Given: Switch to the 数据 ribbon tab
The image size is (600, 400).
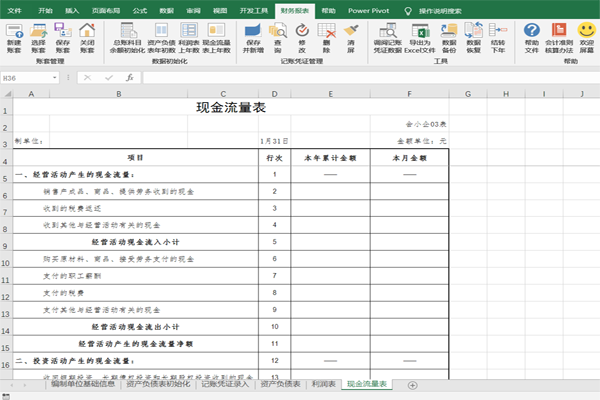Looking at the screenshot, I should click(x=166, y=11).
